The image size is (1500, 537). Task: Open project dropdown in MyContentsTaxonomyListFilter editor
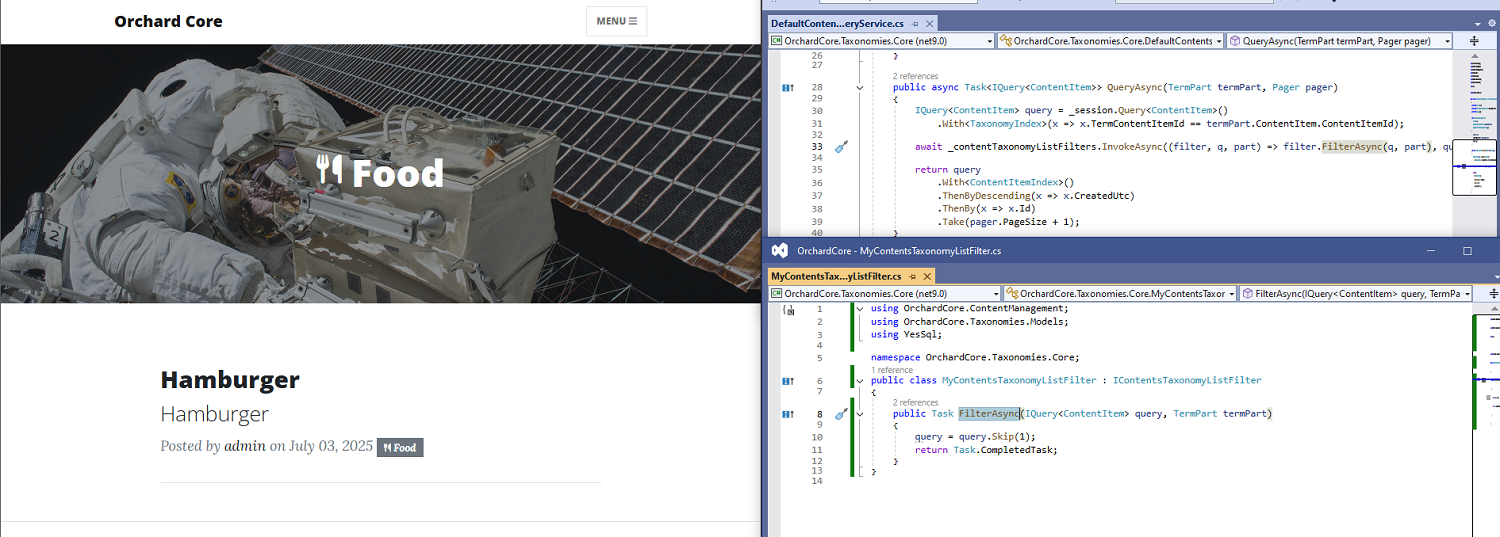(x=884, y=294)
